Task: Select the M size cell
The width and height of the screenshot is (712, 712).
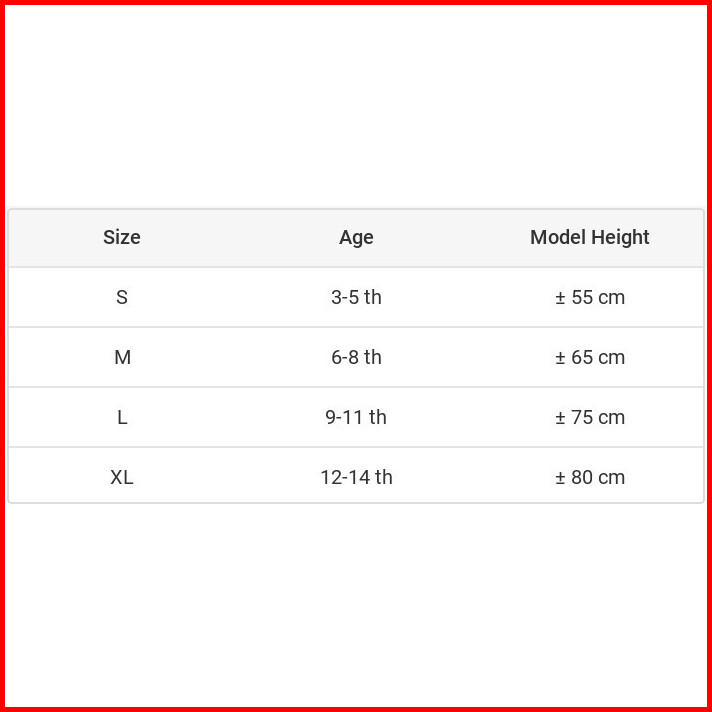Action: pos(122,357)
